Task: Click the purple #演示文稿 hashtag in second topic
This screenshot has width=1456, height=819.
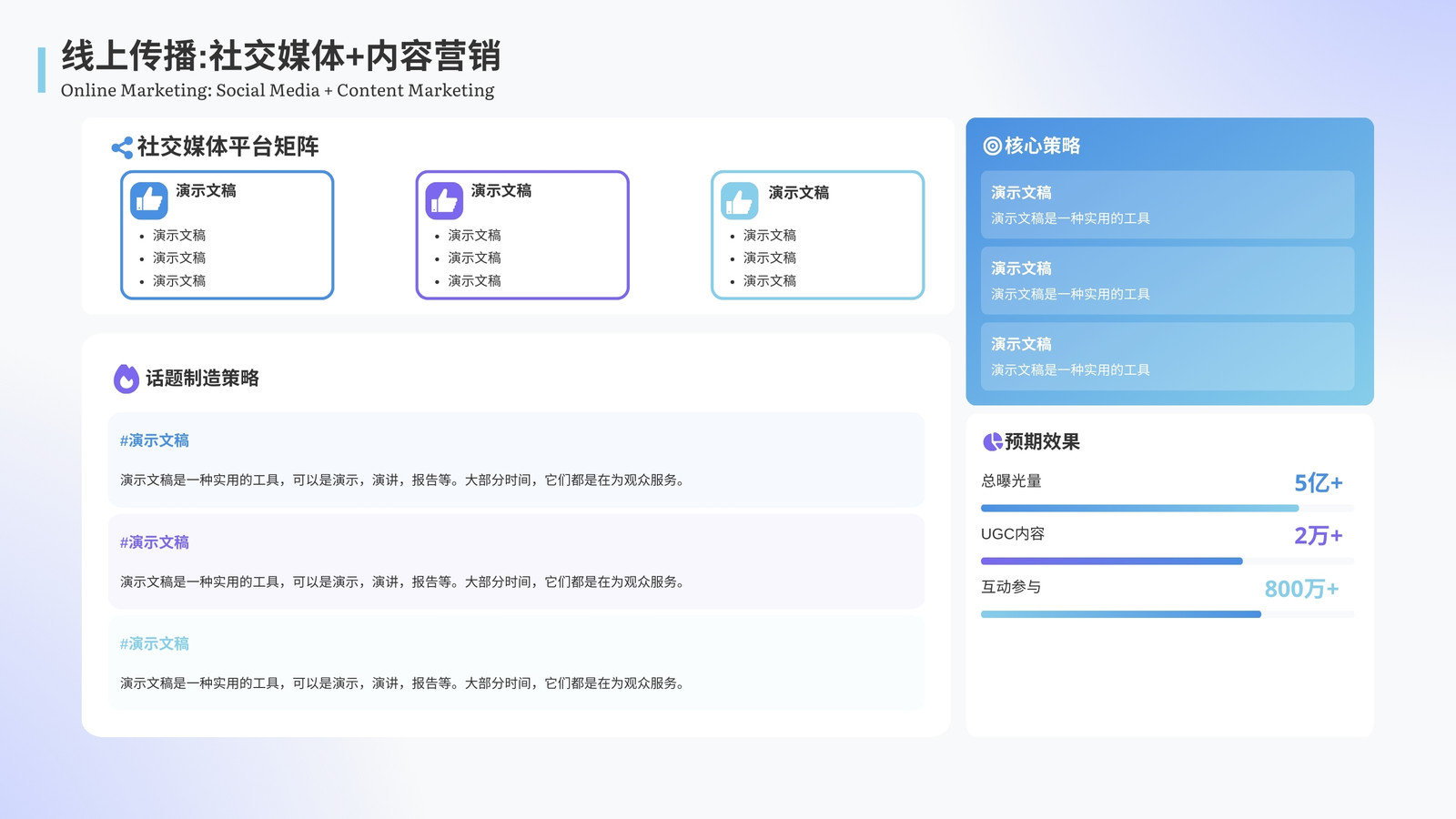Action: [x=155, y=542]
